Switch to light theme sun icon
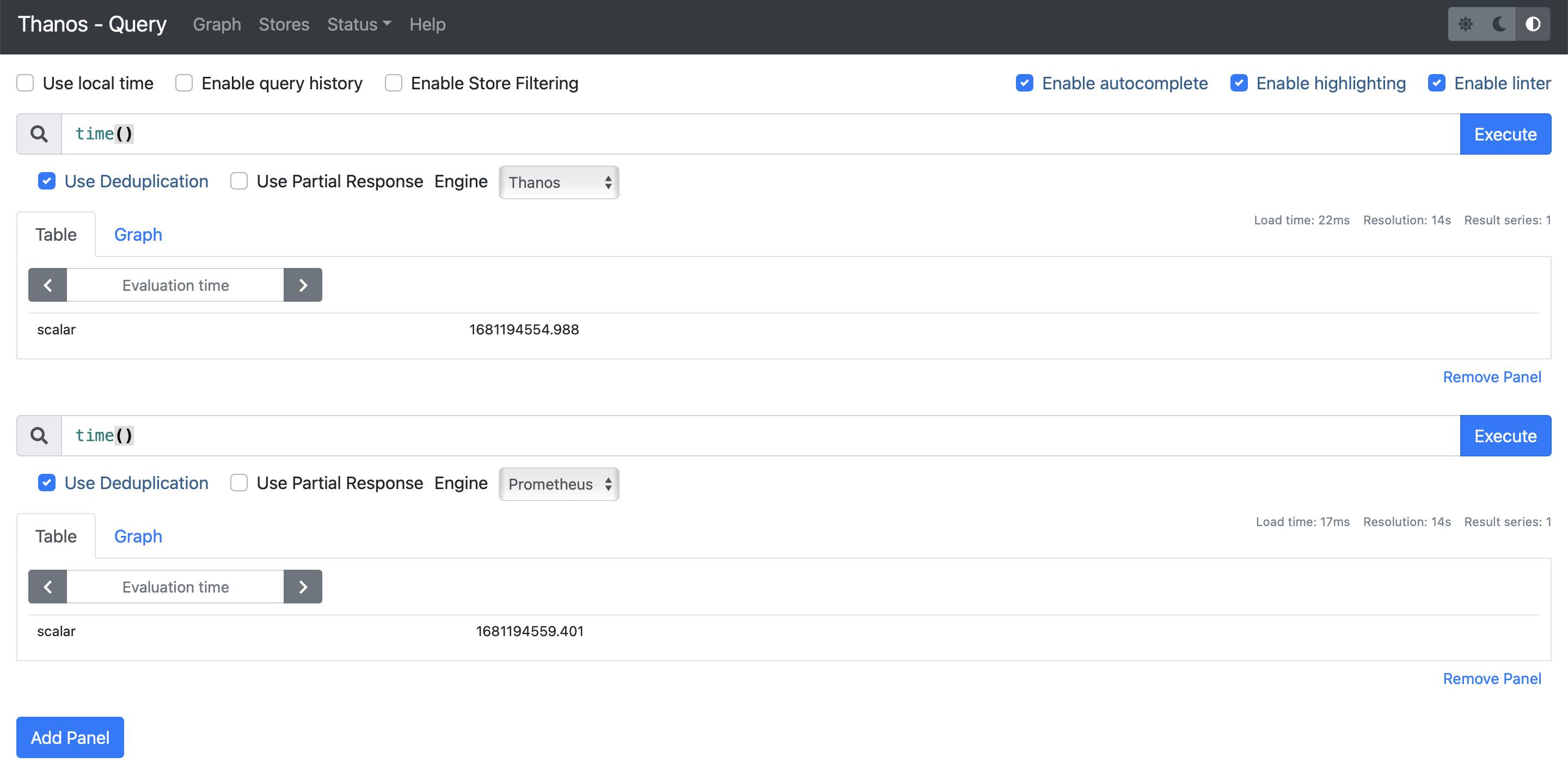Viewport: 1568px width, 781px height. tap(1465, 25)
